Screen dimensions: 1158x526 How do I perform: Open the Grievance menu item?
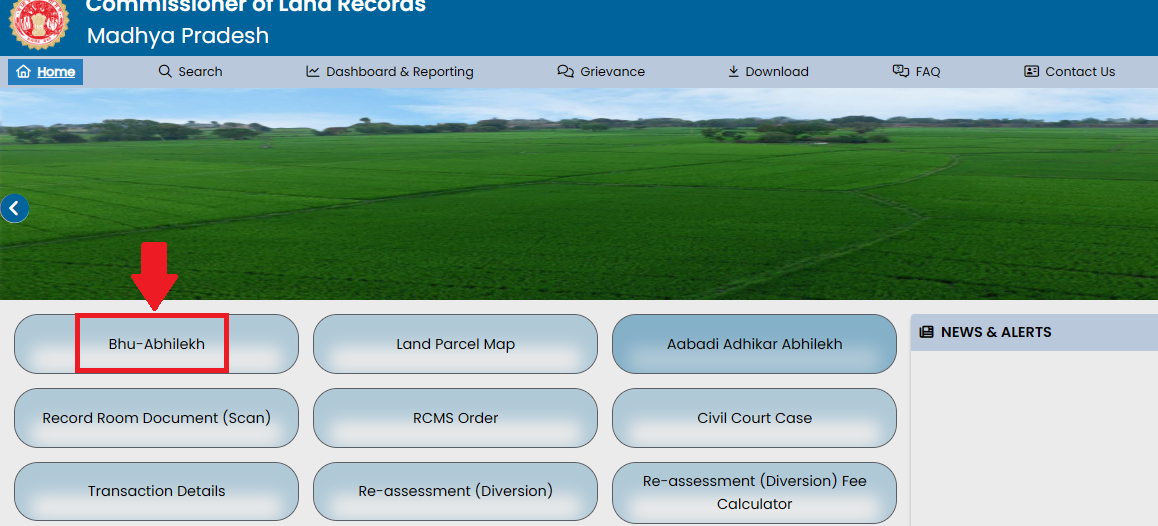pyautogui.click(x=611, y=72)
